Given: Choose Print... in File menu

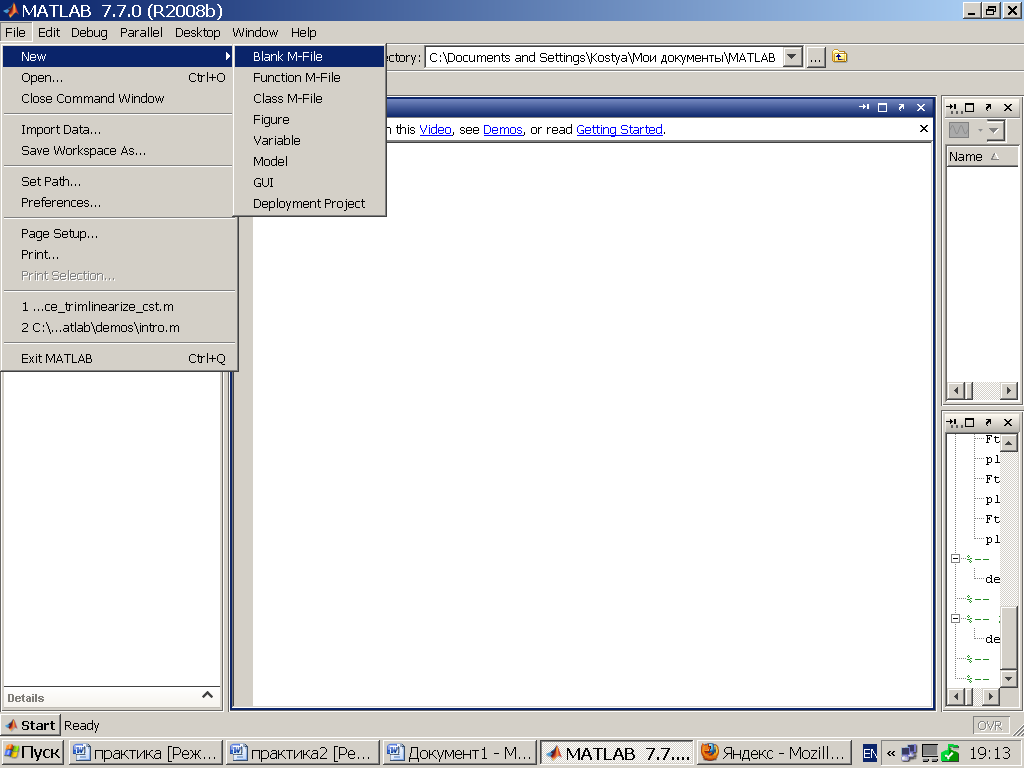Looking at the screenshot, I should 118,254.
